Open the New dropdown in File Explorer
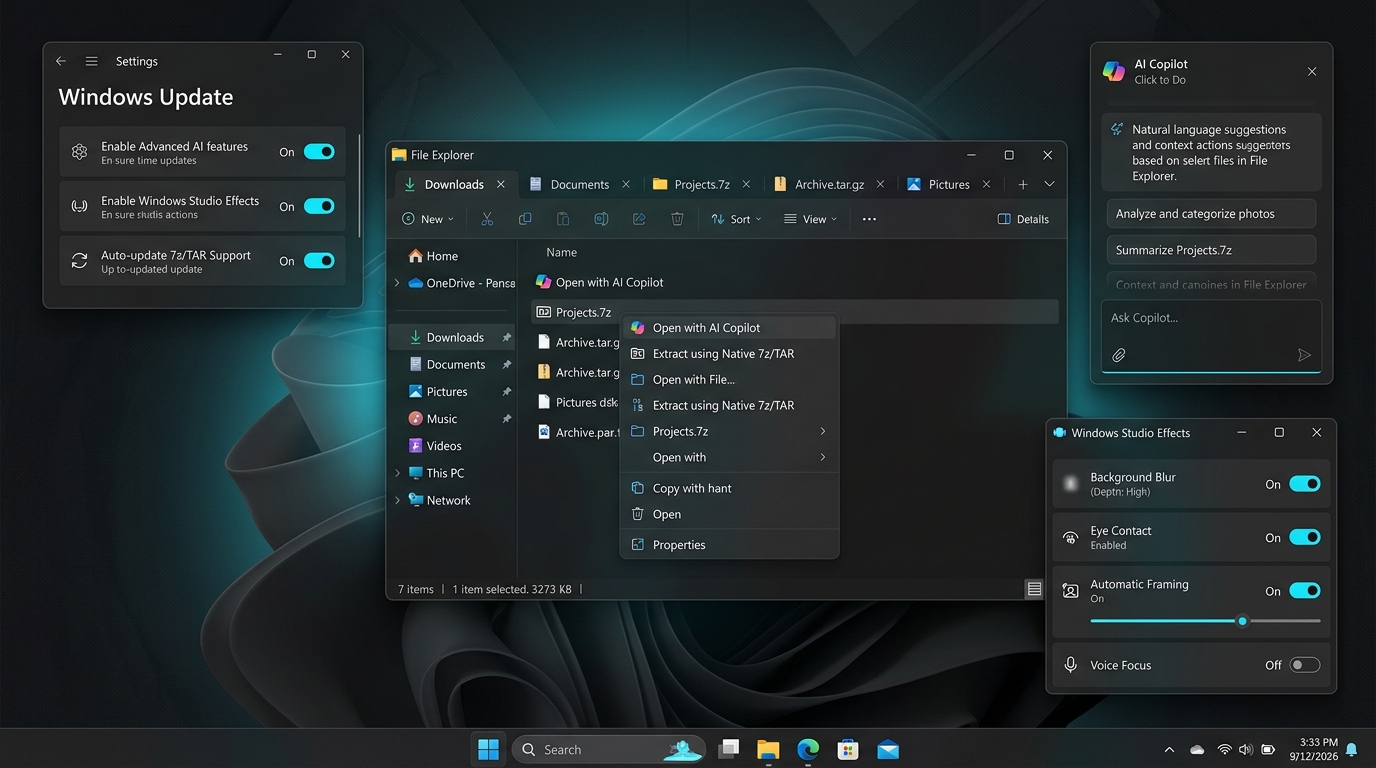 (427, 219)
